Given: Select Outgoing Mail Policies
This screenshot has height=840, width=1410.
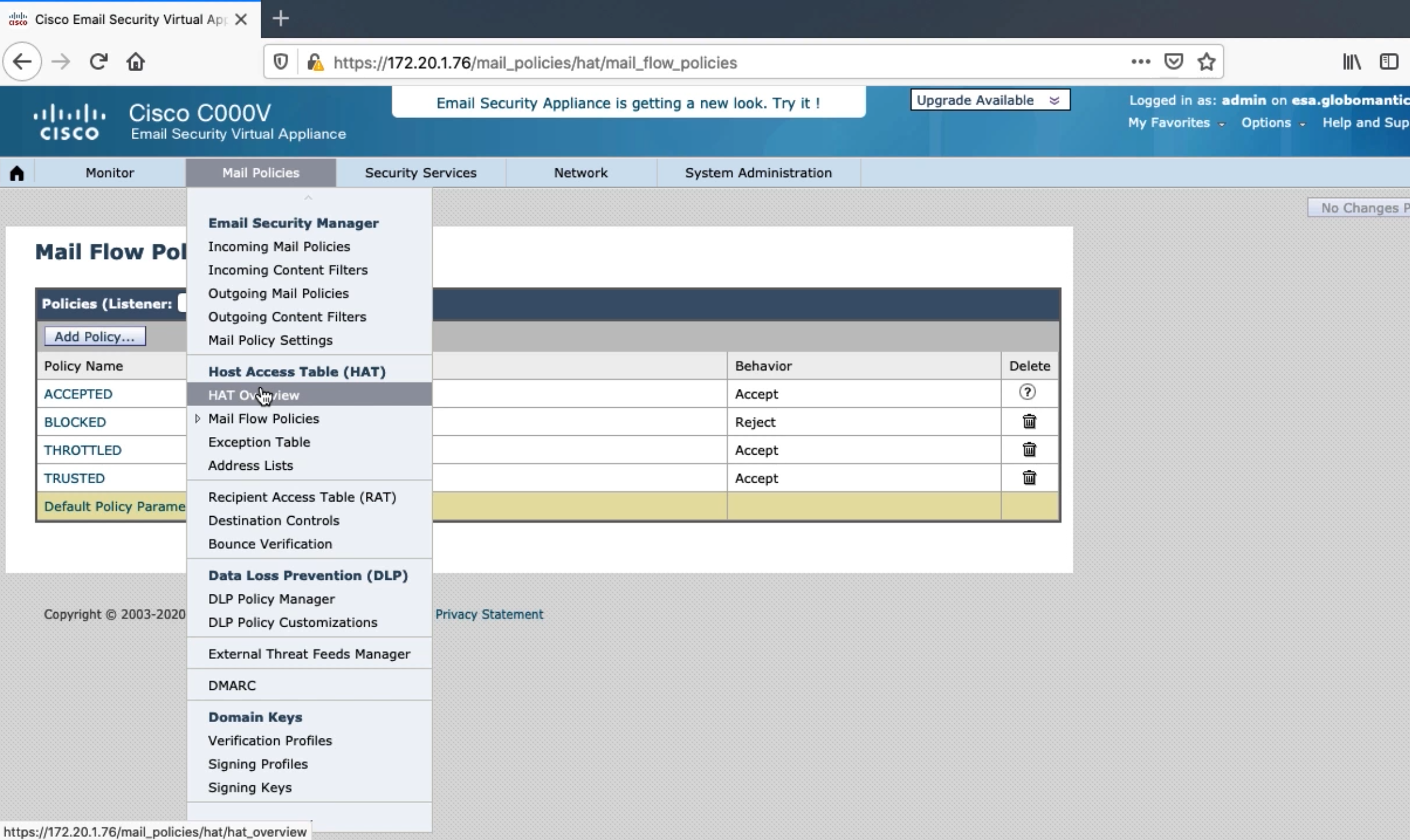Looking at the screenshot, I should click(x=278, y=294).
